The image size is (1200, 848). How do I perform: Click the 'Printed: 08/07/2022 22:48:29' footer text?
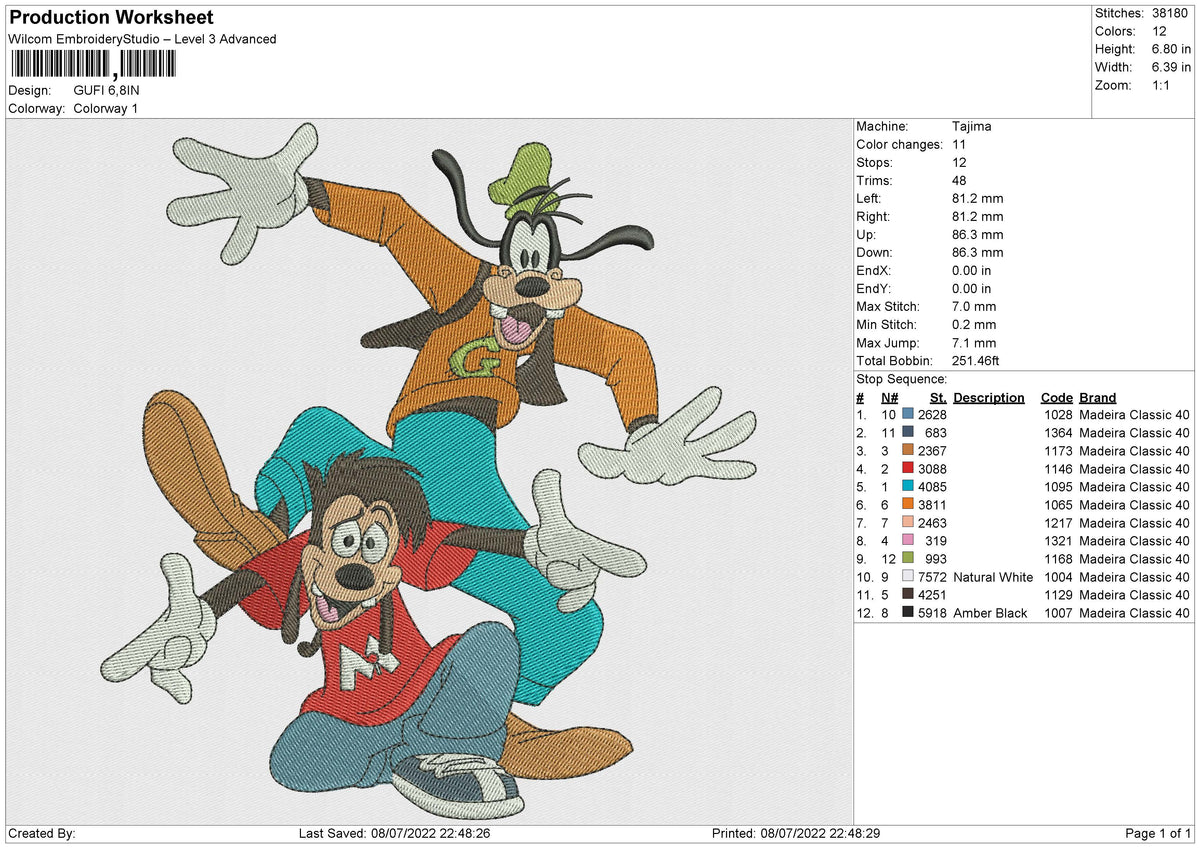pos(795,834)
